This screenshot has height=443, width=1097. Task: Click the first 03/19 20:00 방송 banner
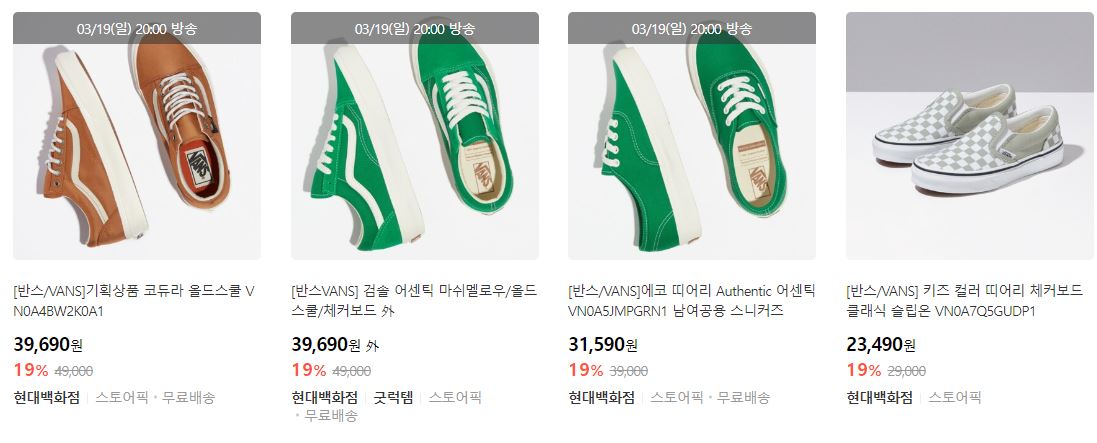click(x=136, y=29)
